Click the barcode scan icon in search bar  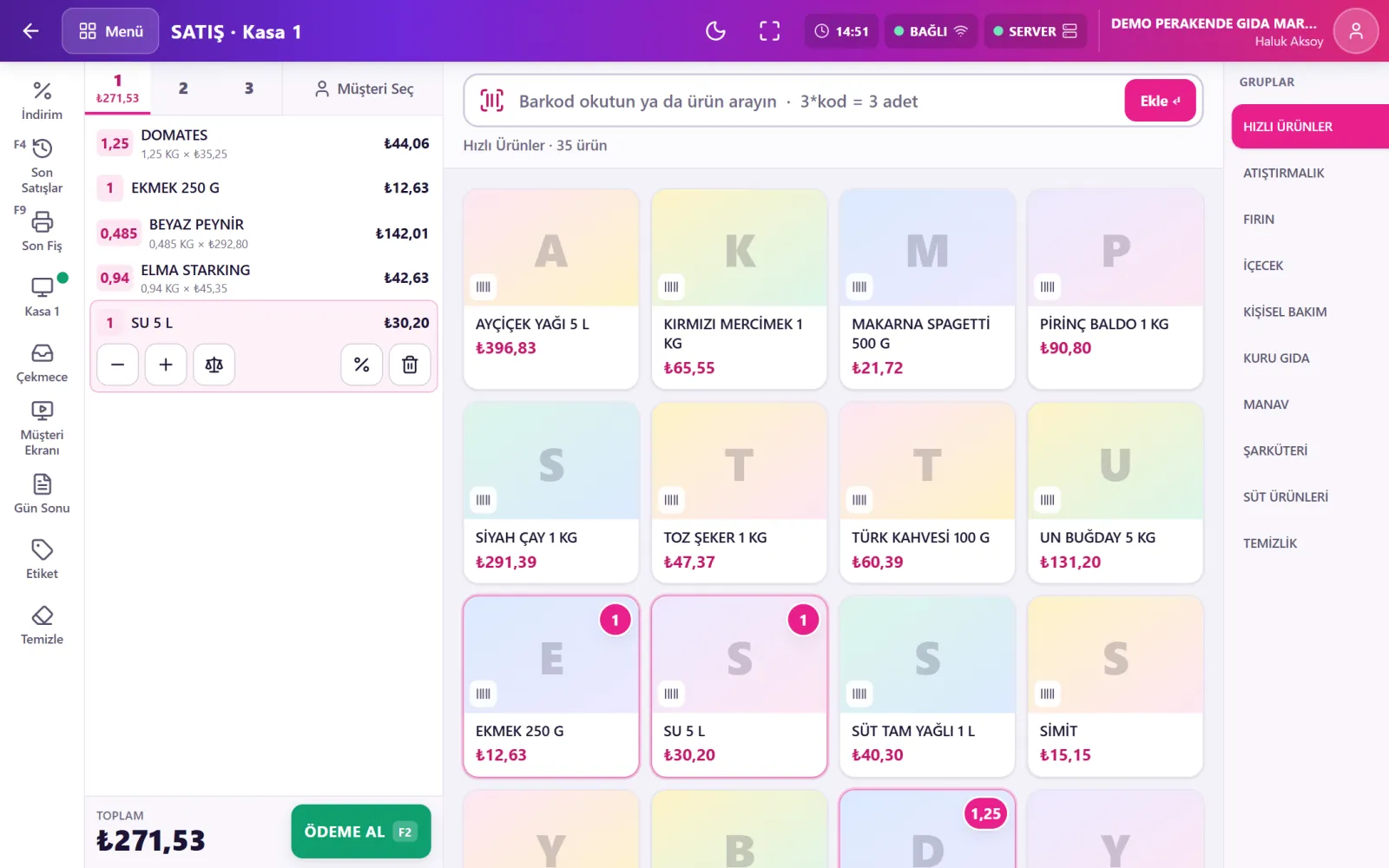click(491, 101)
